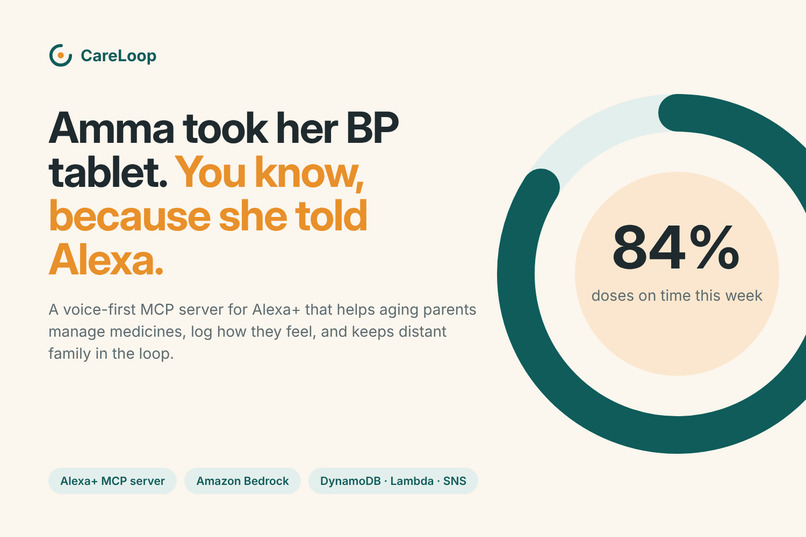Click the DynamoDB · Lambda · SNS tag
Viewport: 806px width, 537px height.
[x=393, y=481]
